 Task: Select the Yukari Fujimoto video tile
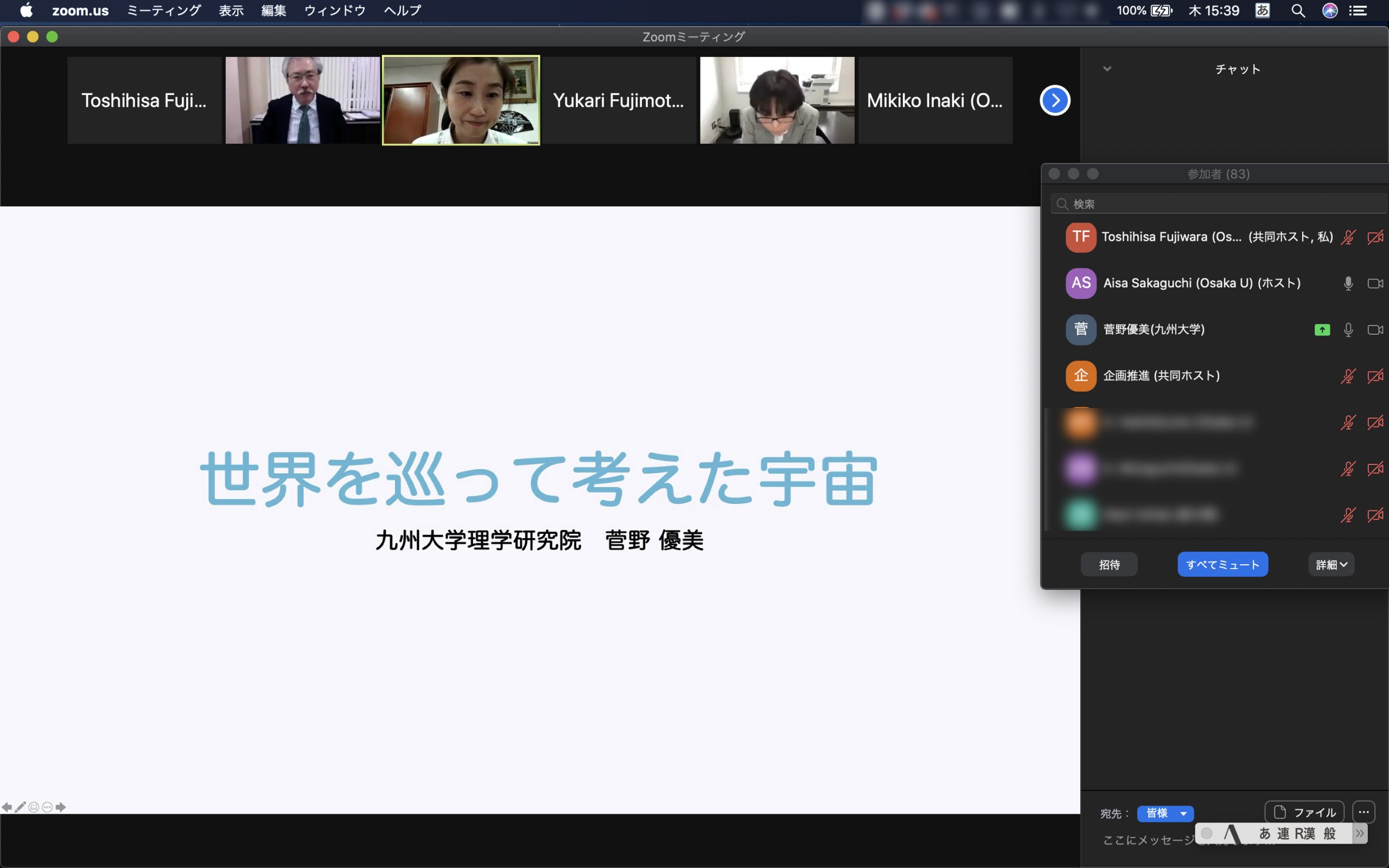[x=618, y=100]
